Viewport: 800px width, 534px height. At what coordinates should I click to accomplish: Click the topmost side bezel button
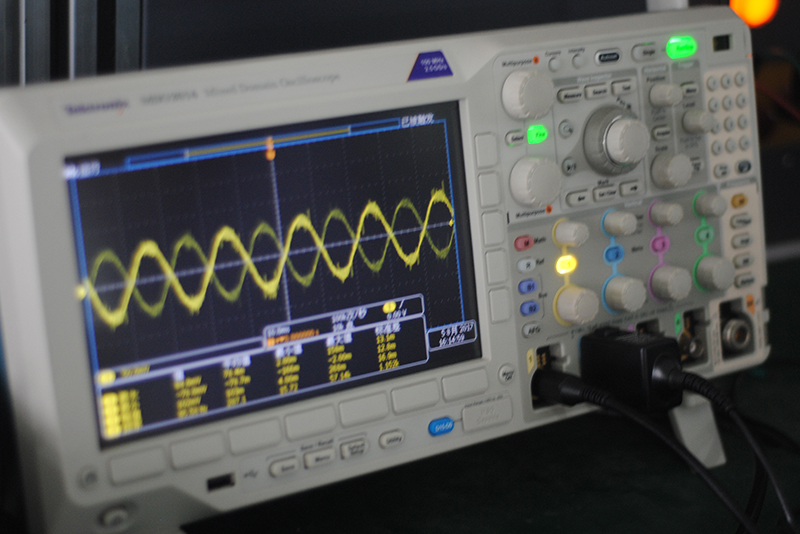tap(486, 150)
